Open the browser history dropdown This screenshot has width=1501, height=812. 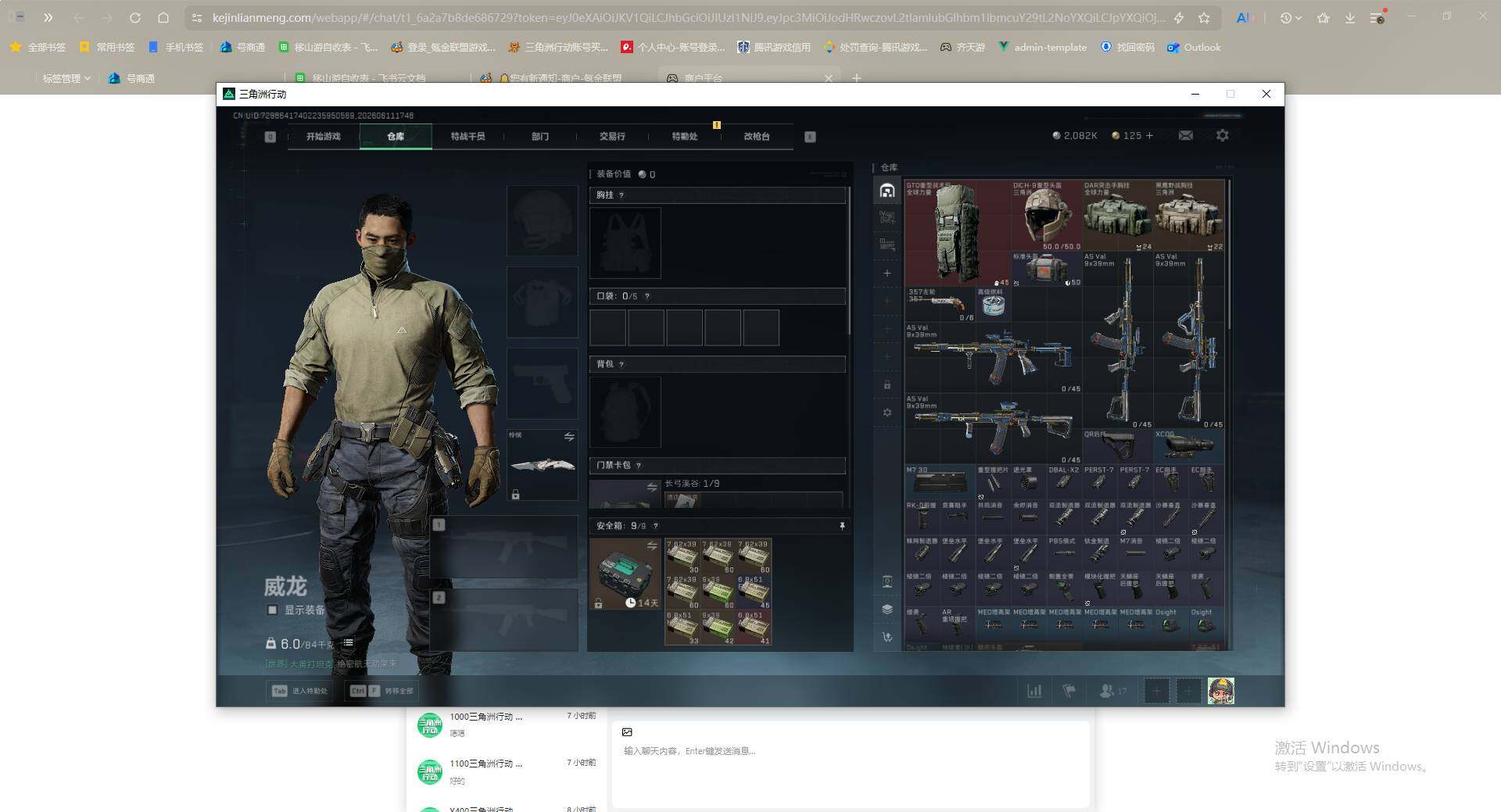click(1291, 17)
